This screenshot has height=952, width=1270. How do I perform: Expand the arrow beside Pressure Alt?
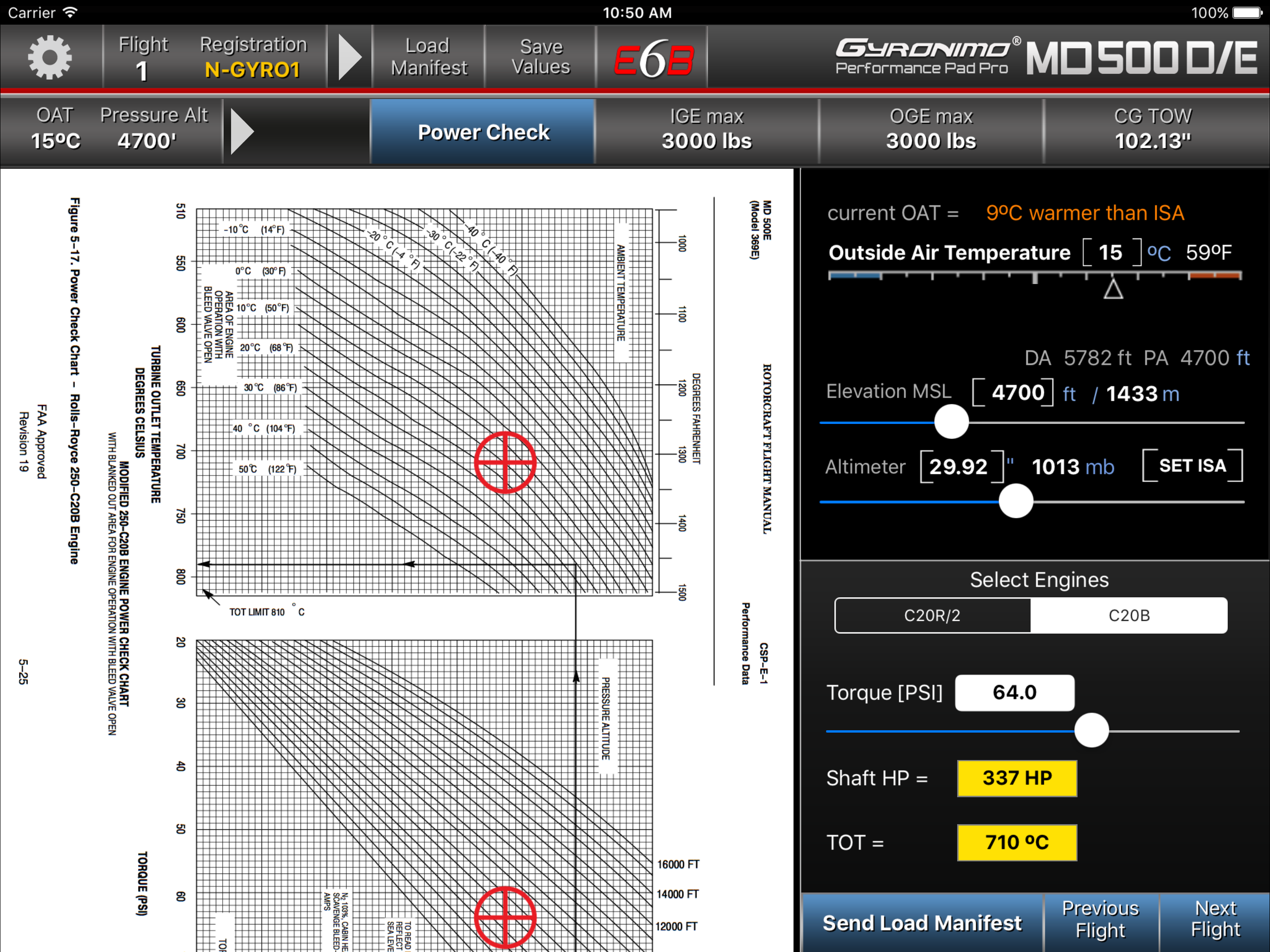tap(242, 132)
